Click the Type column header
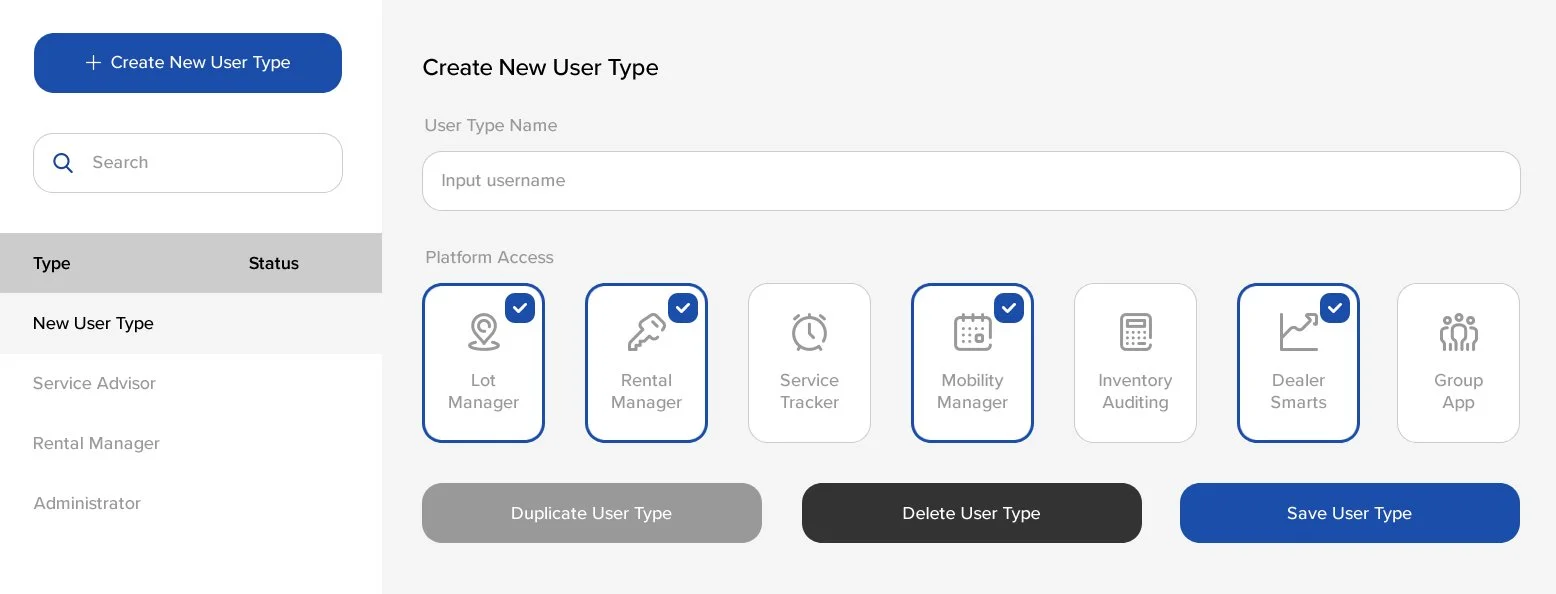1556x594 pixels. tap(52, 264)
